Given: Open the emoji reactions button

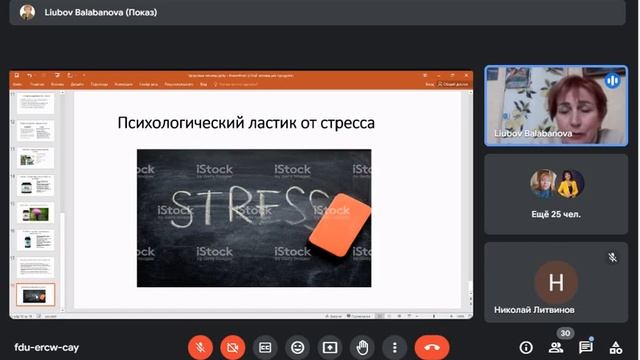Looking at the screenshot, I should pos(298,347).
